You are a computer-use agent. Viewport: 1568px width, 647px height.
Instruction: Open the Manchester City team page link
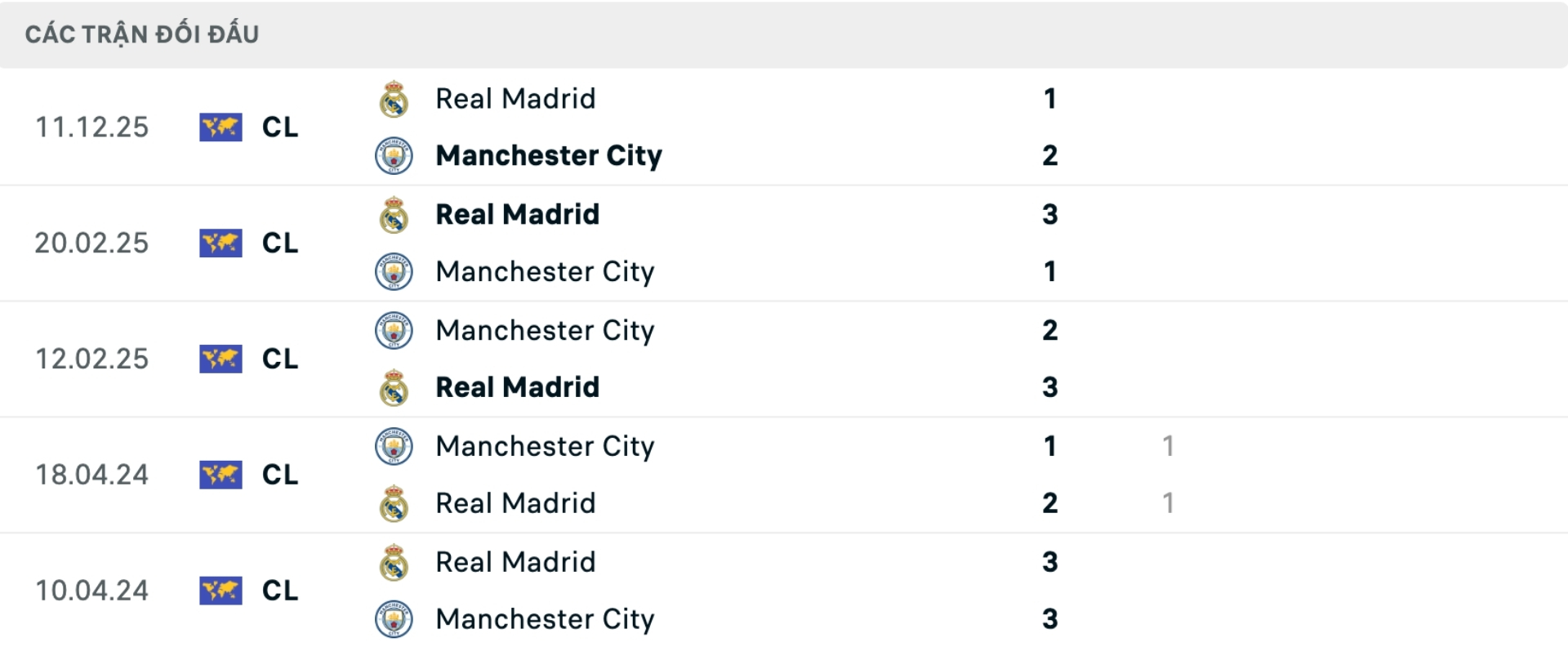(x=549, y=155)
